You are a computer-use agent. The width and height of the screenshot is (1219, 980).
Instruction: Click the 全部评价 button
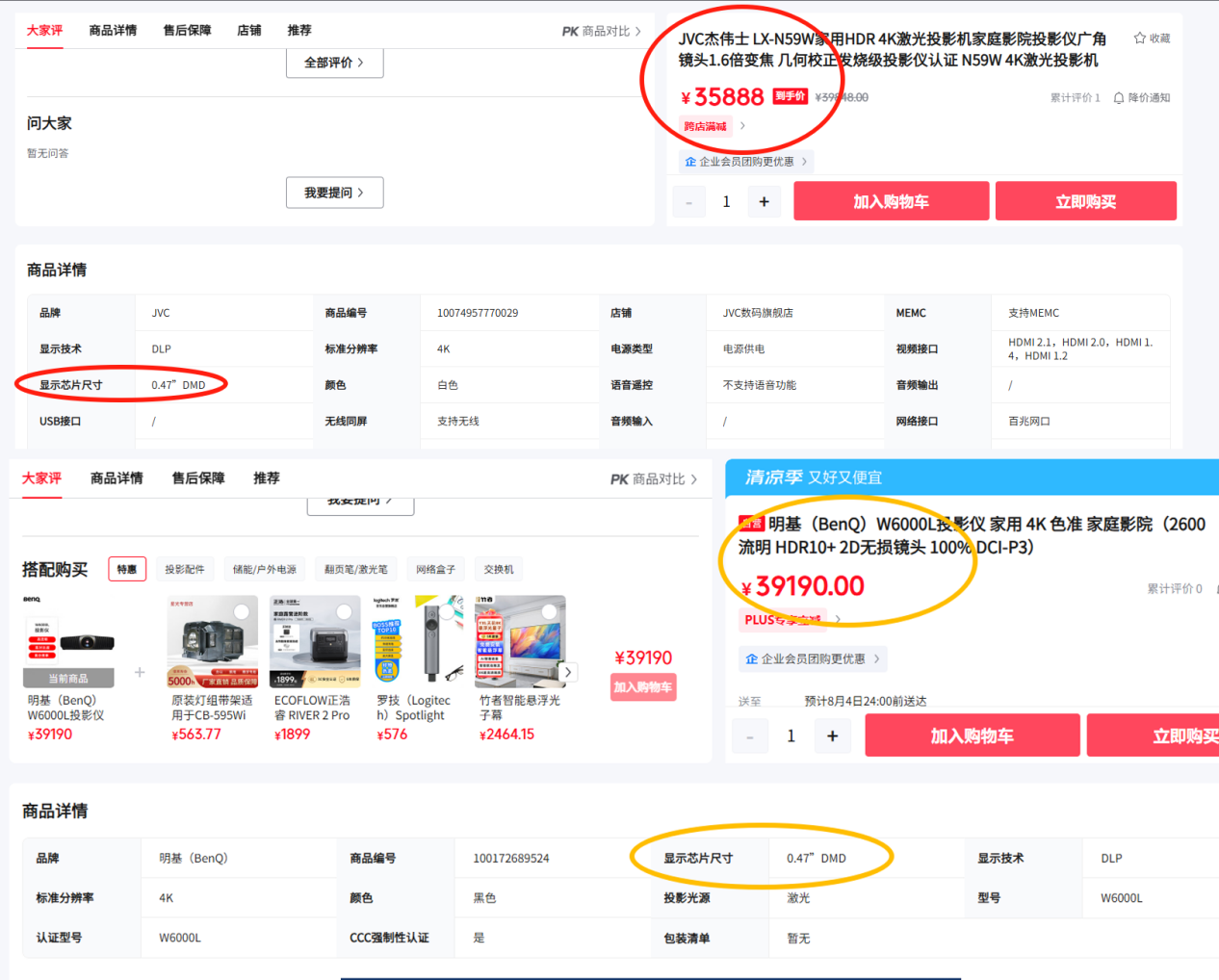(334, 63)
